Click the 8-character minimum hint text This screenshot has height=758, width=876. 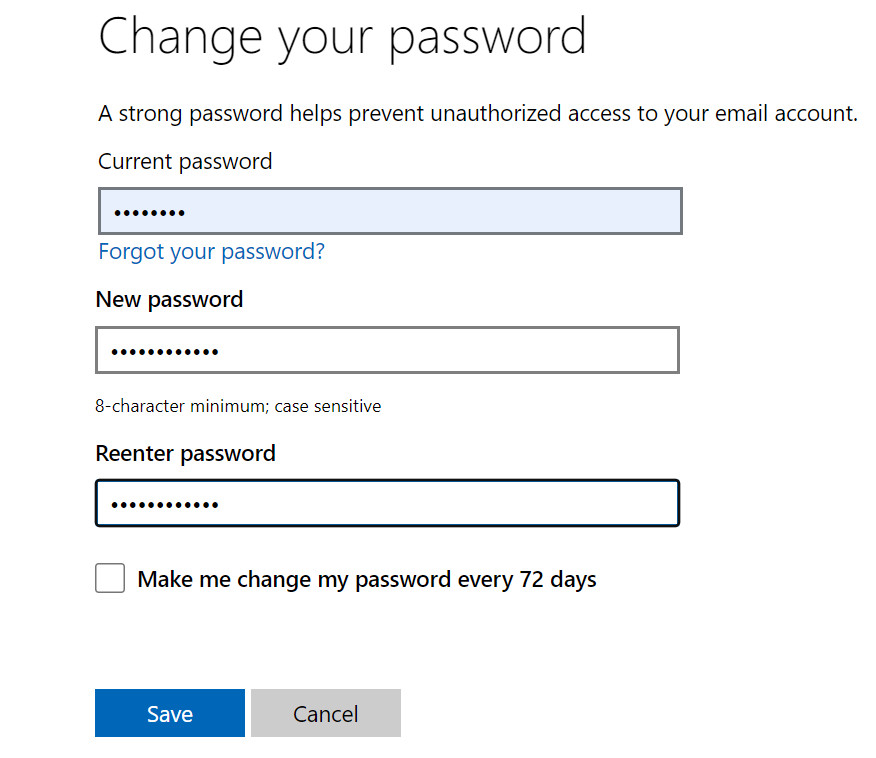tap(238, 406)
